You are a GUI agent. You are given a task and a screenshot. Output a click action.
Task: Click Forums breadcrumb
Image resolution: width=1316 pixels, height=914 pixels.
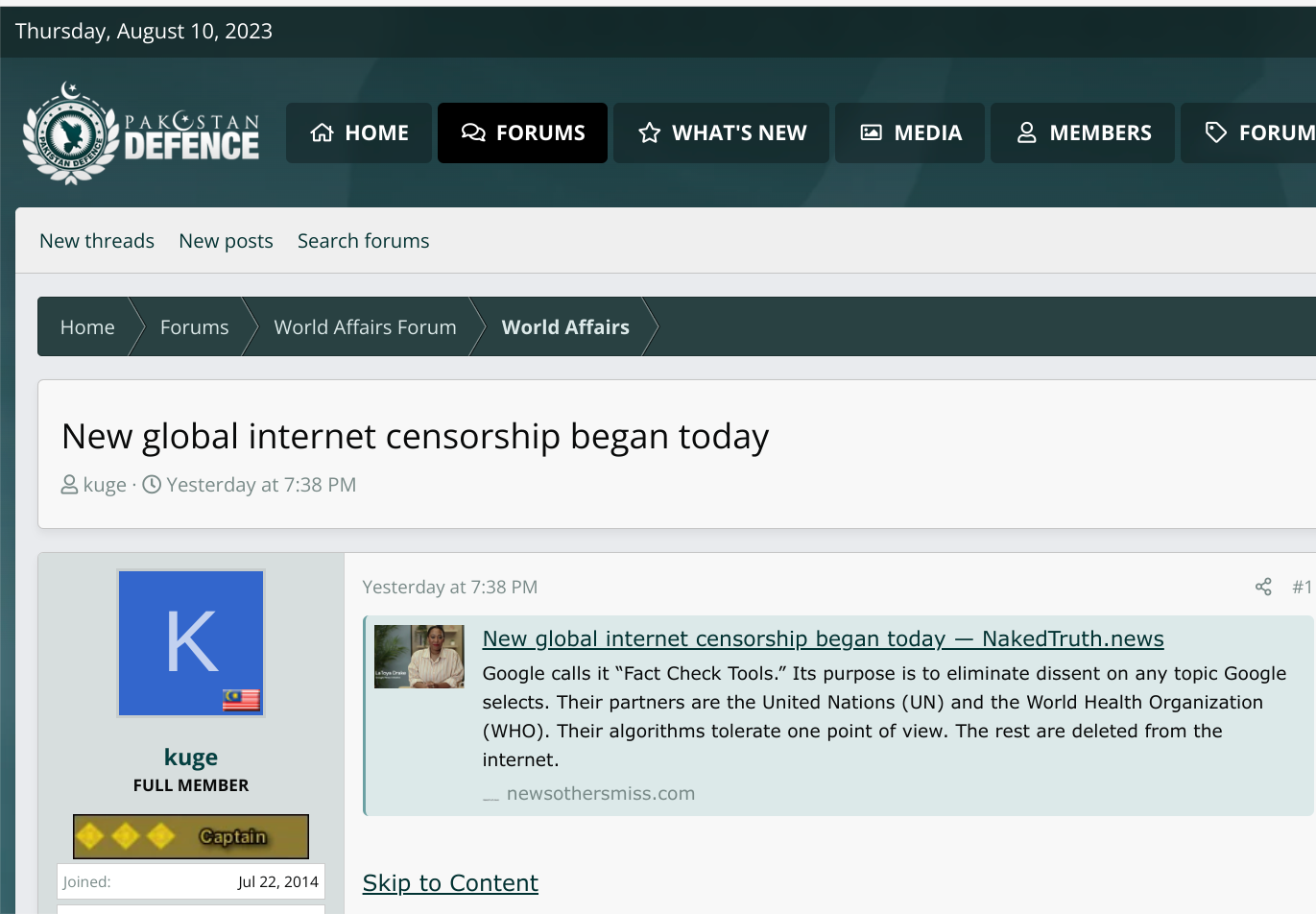[x=194, y=327]
